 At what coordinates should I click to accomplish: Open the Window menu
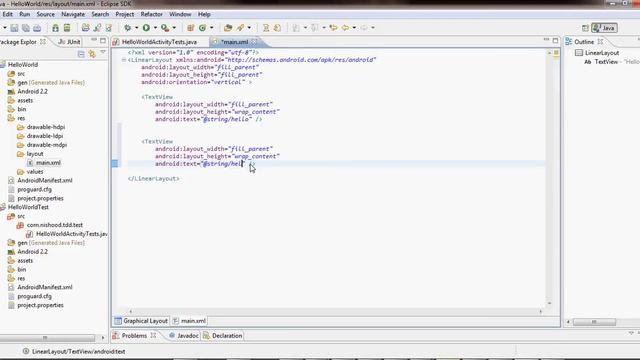pos(180,14)
